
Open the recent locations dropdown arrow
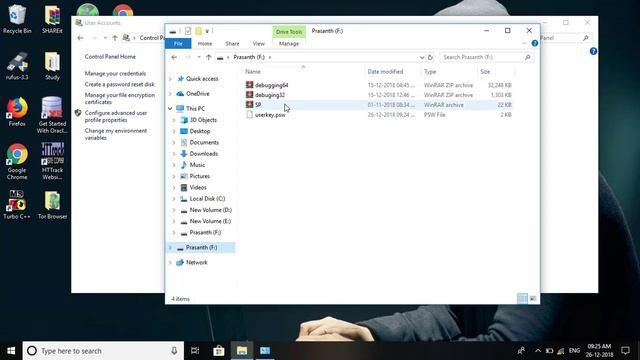(x=199, y=58)
